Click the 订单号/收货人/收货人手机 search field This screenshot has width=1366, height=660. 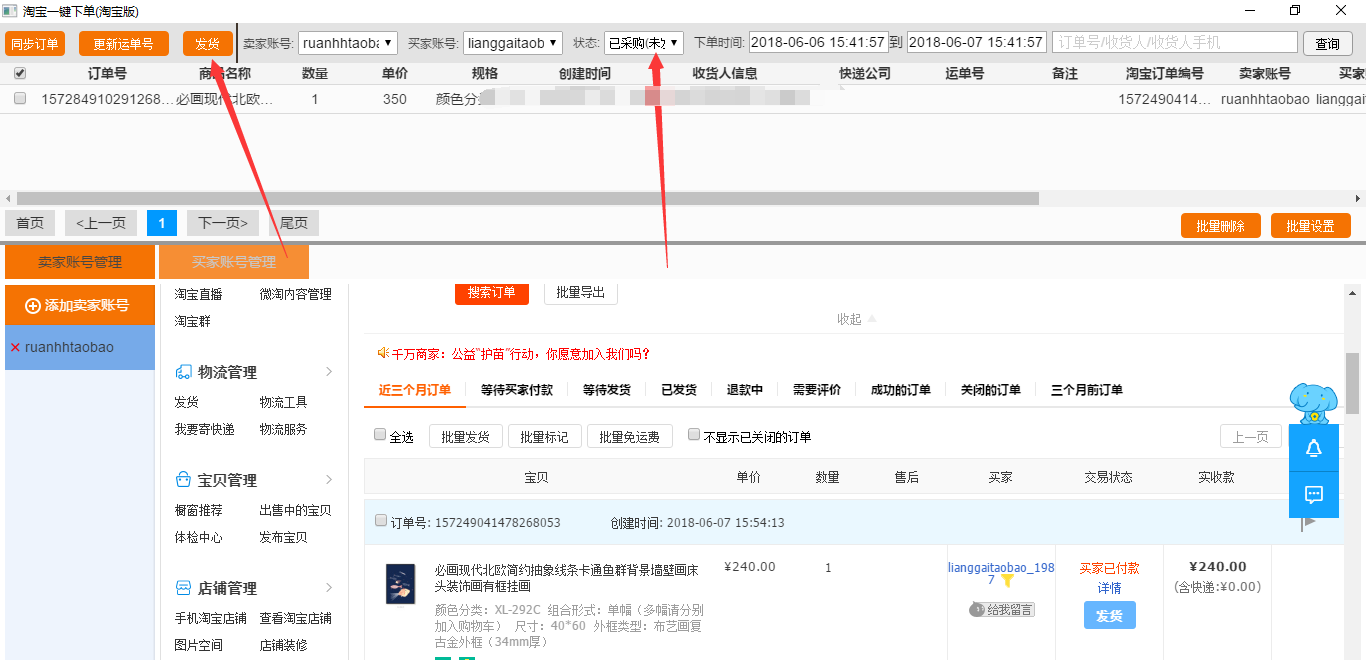pos(1176,43)
